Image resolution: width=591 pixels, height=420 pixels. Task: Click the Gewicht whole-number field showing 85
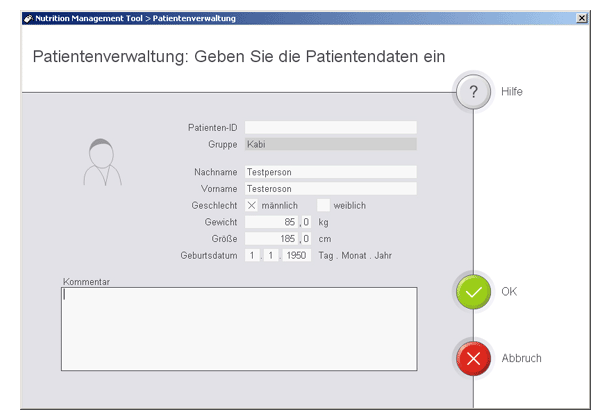(x=271, y=222)
